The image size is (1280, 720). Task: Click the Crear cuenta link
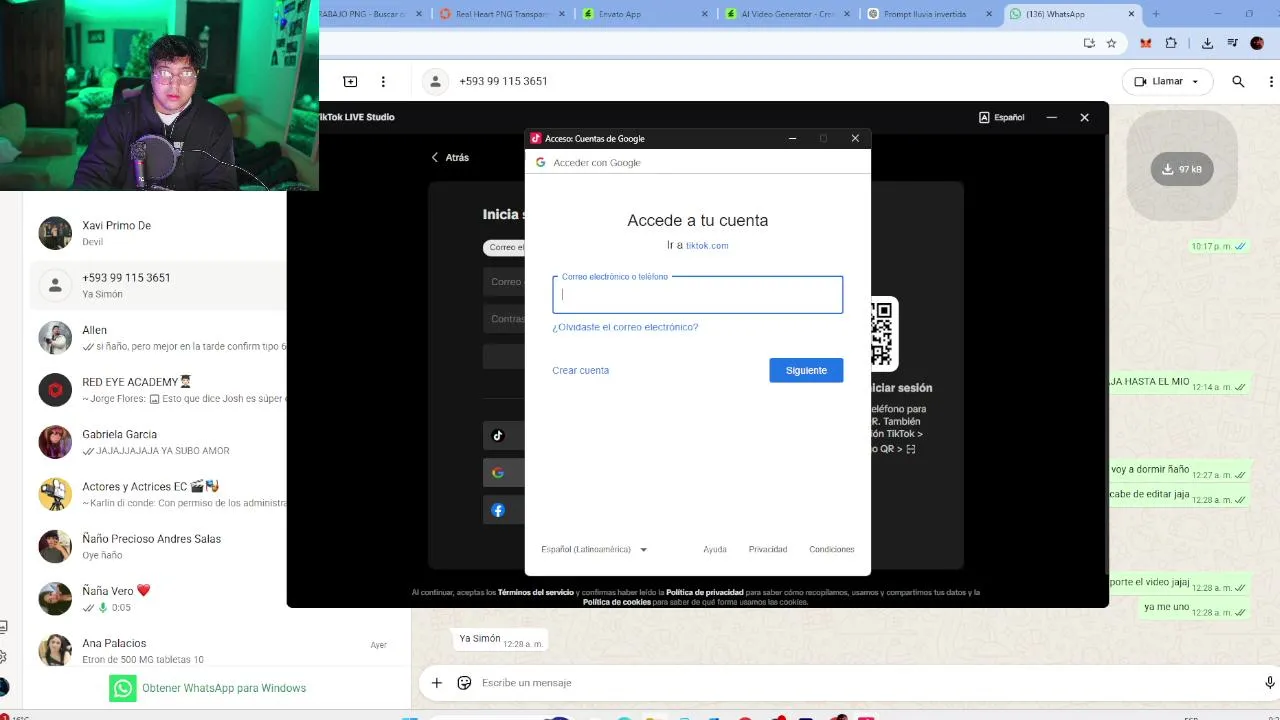coord(580,370)
